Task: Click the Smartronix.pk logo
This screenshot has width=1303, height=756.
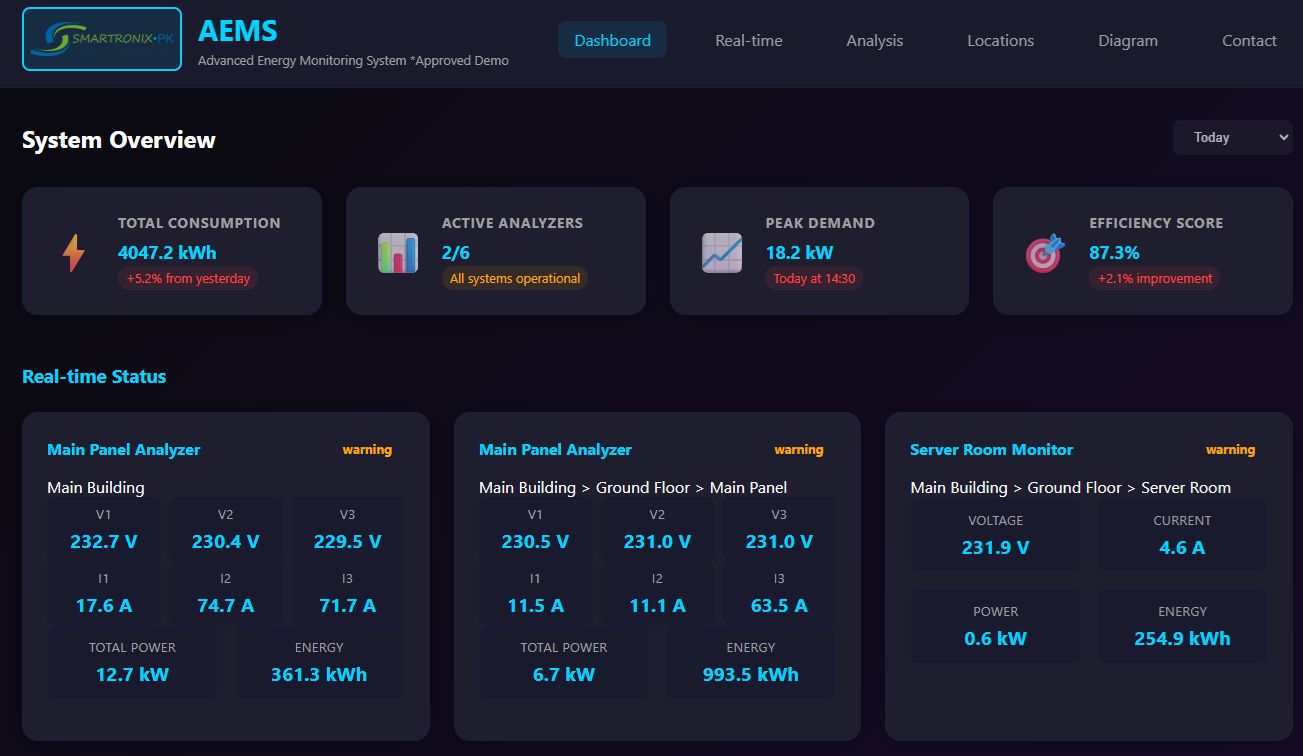Action: point(100,40)
